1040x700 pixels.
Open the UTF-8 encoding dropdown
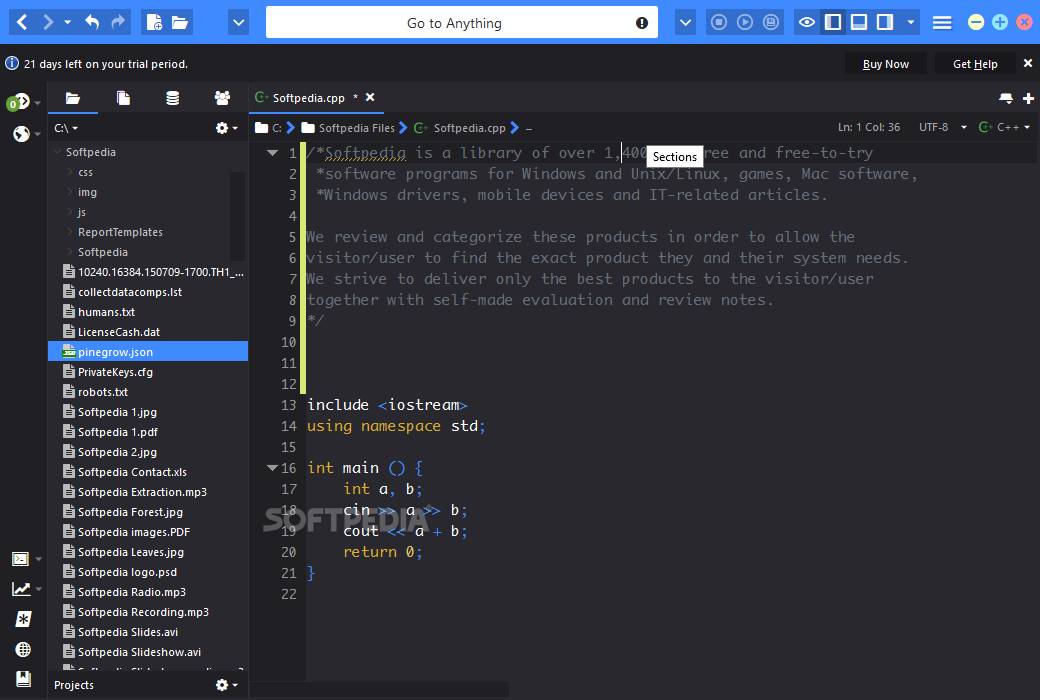click(942, 127)
